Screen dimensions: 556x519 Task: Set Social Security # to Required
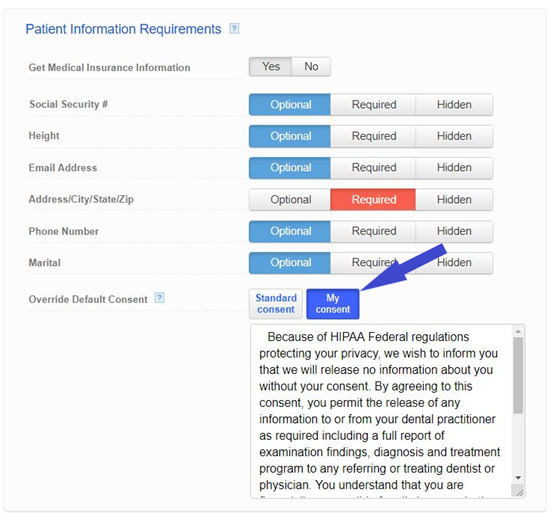(x=373, y=105)
